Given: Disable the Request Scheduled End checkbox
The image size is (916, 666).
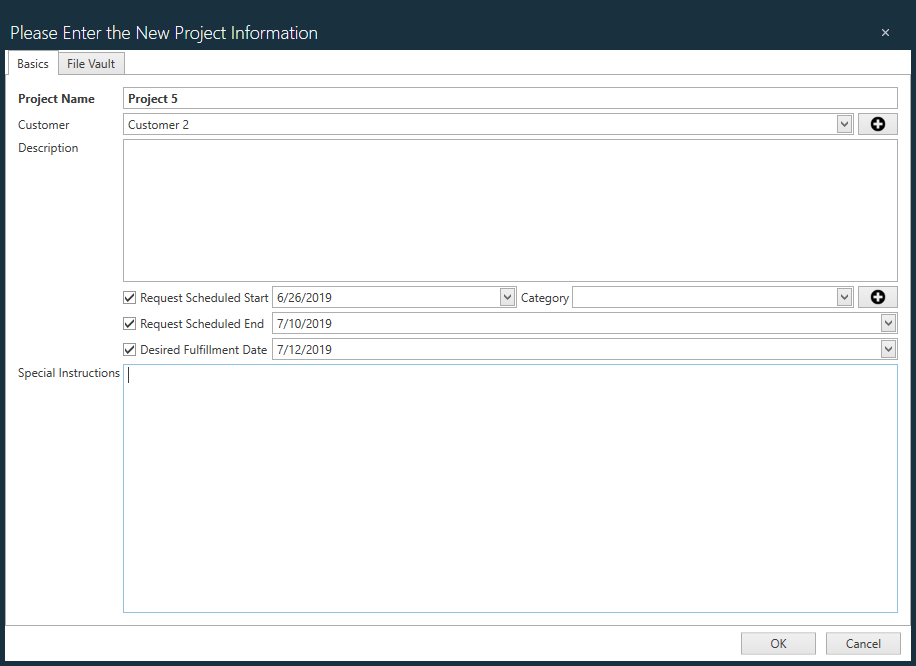Looking at the screenshot, I should [x=129, y=323].
